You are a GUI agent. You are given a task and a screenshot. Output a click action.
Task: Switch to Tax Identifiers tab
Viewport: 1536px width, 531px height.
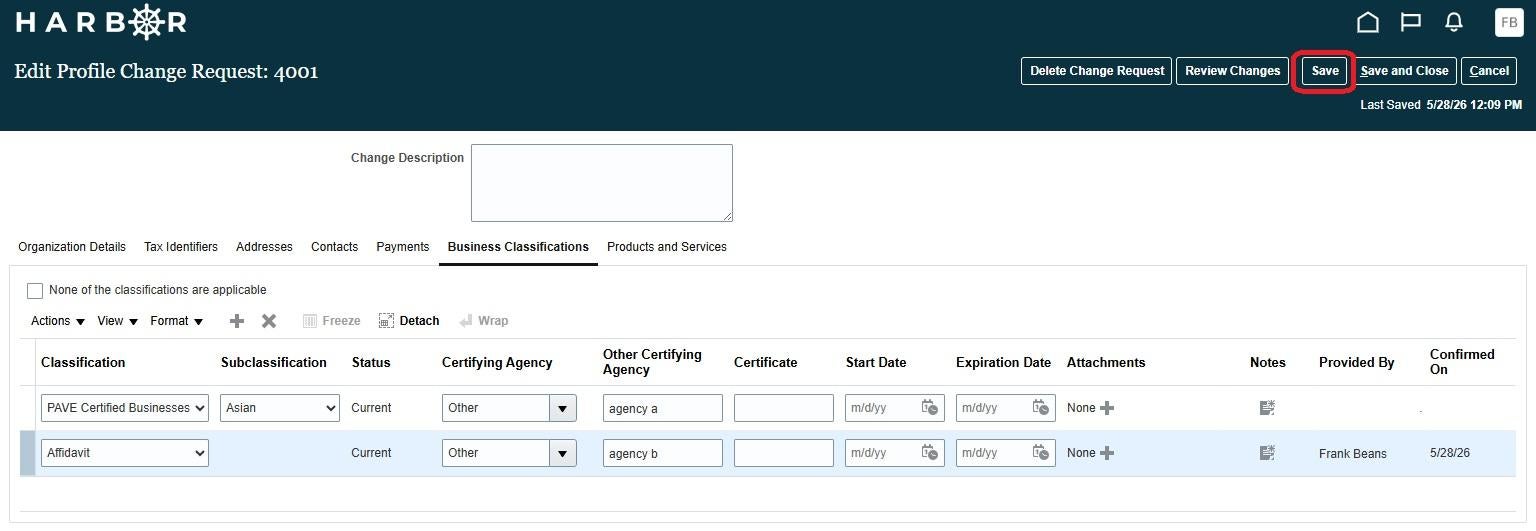click(x=181, y=247)
